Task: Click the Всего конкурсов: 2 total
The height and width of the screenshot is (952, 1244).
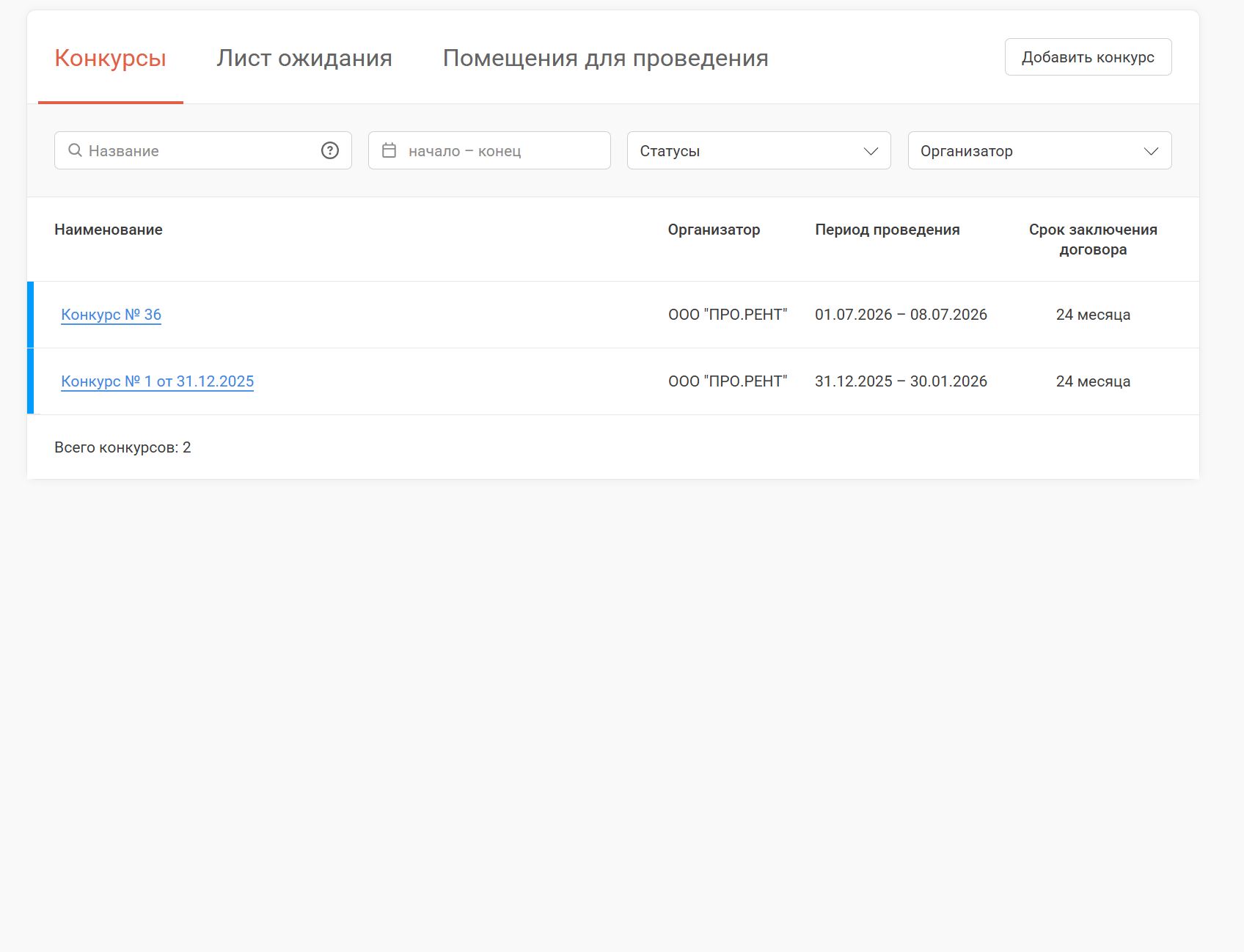Action: tap(122, 447)
